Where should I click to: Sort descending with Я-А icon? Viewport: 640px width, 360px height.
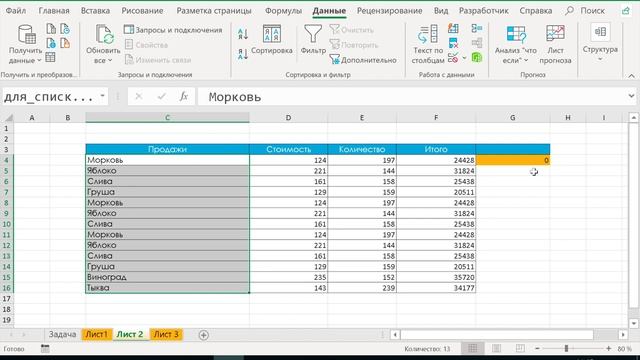[243, 54]
